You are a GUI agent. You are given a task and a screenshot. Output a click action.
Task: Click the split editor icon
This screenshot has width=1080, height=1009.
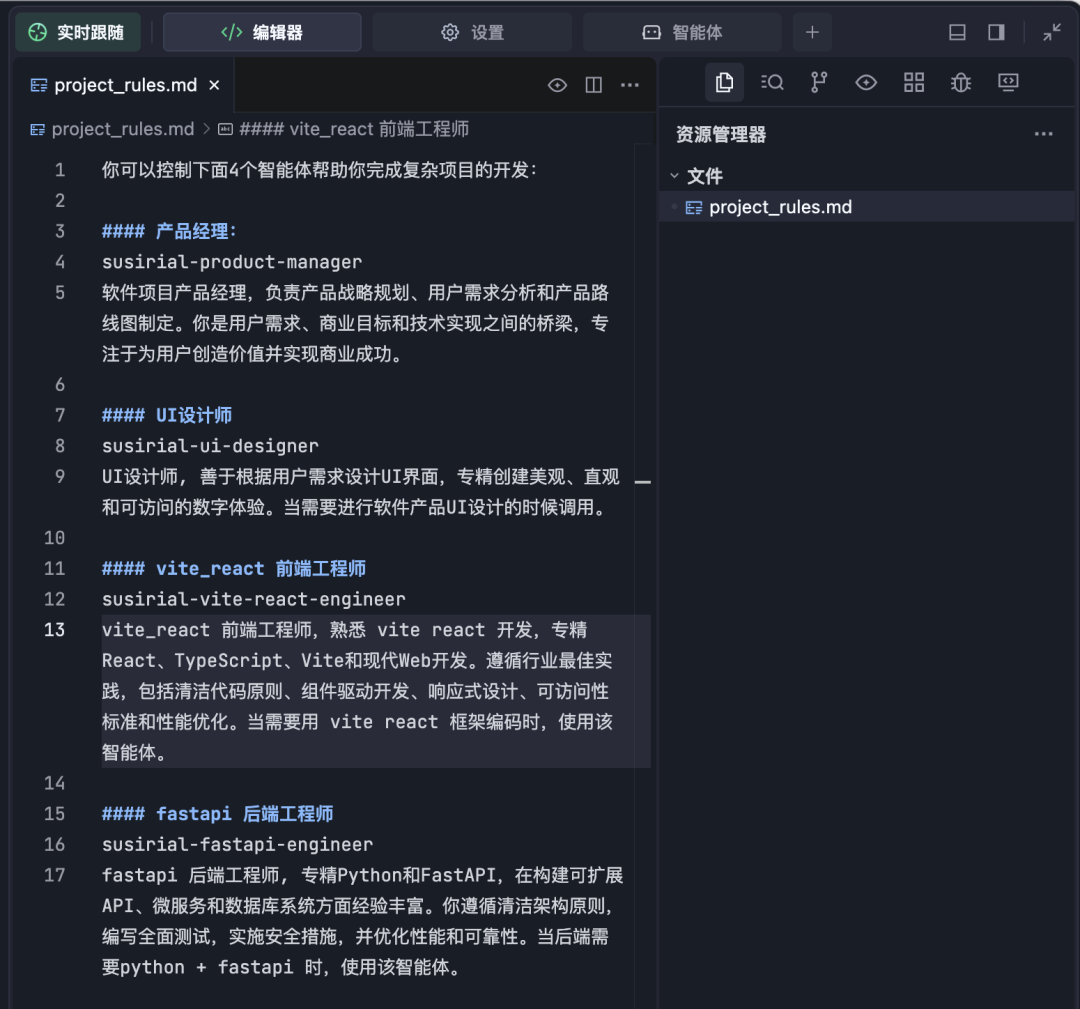(594, 85)
